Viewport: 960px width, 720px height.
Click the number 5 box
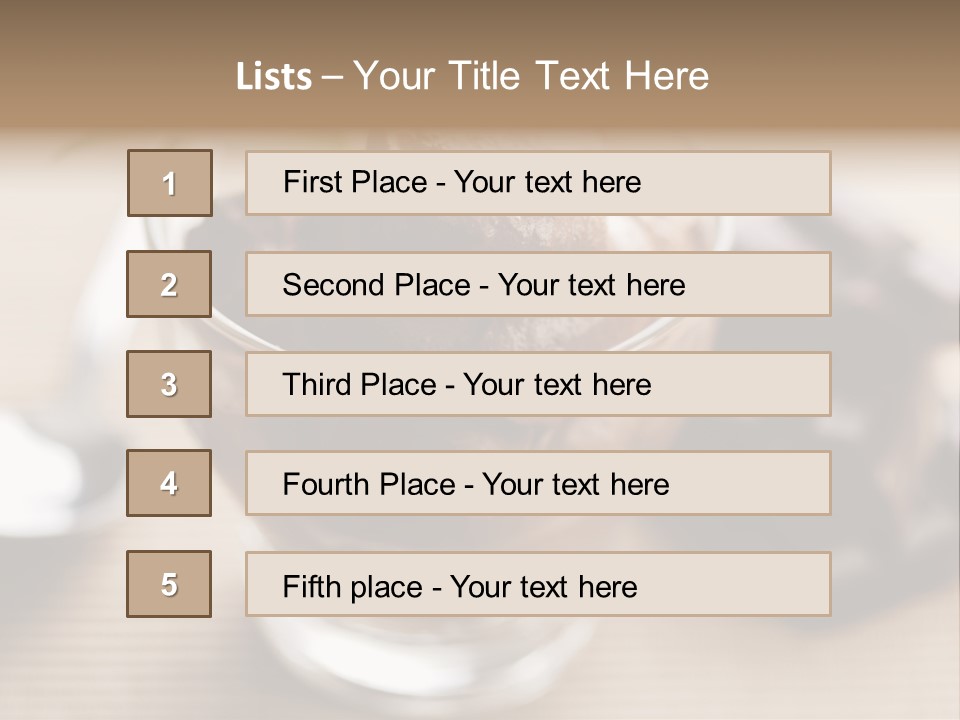click(169, 584)
